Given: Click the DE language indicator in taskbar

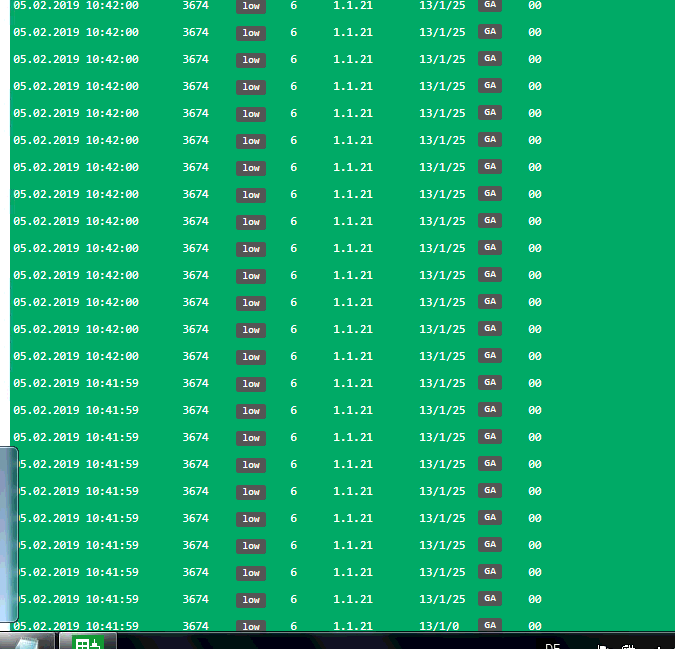Looking at the screenshot, I should coord(552,645).
